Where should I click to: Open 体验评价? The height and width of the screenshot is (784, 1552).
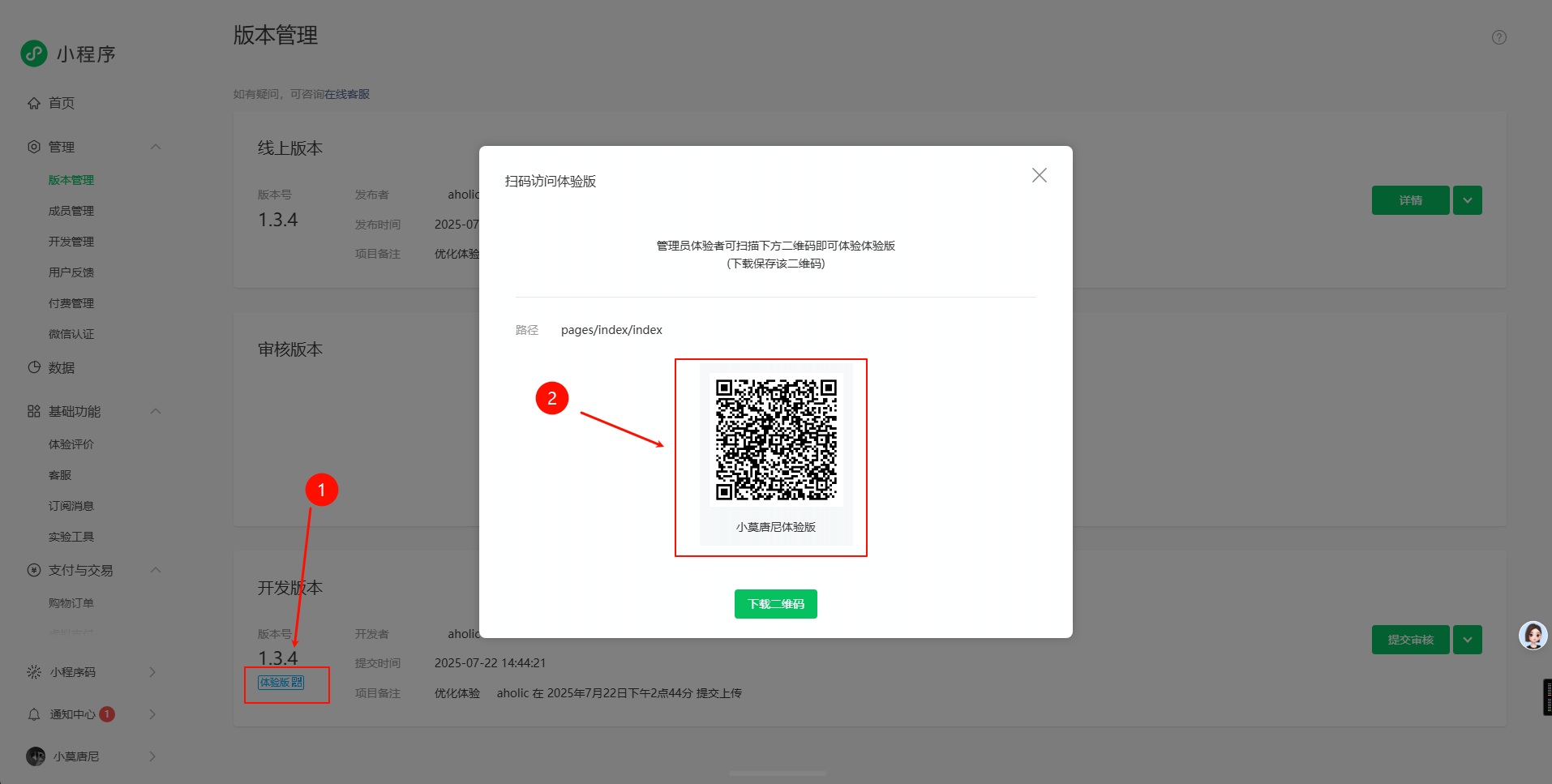[71, 444]
